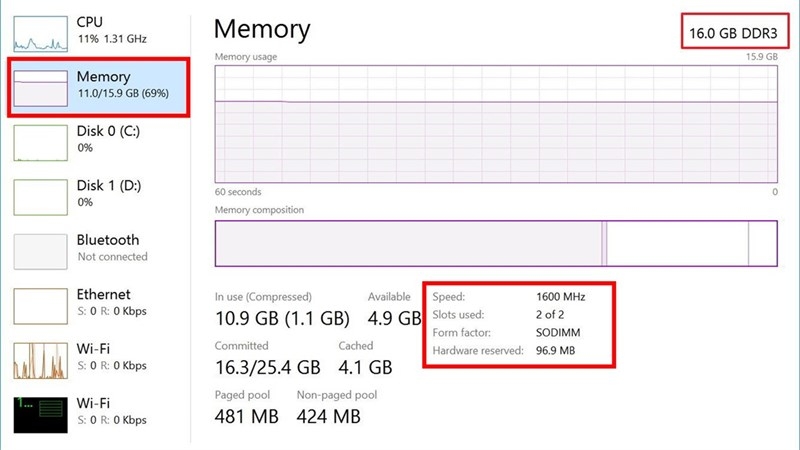The width and height of the screenshot is (800, 450).
Task: Click the CPU usage graph thumbnail
Action: tap(39, 32)
